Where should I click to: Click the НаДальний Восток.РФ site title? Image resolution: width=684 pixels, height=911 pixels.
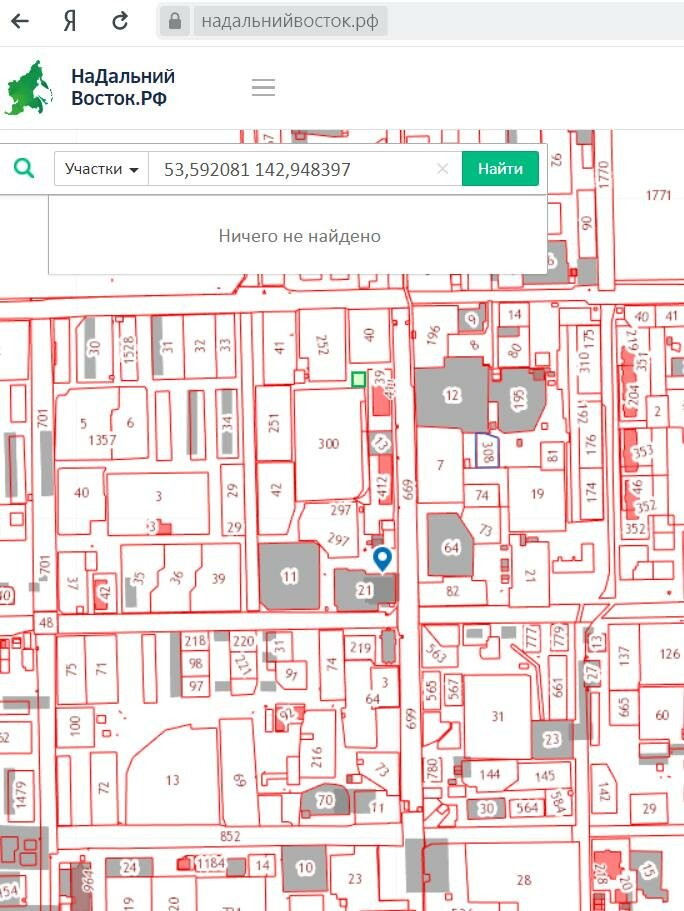(x=122, y=88)
